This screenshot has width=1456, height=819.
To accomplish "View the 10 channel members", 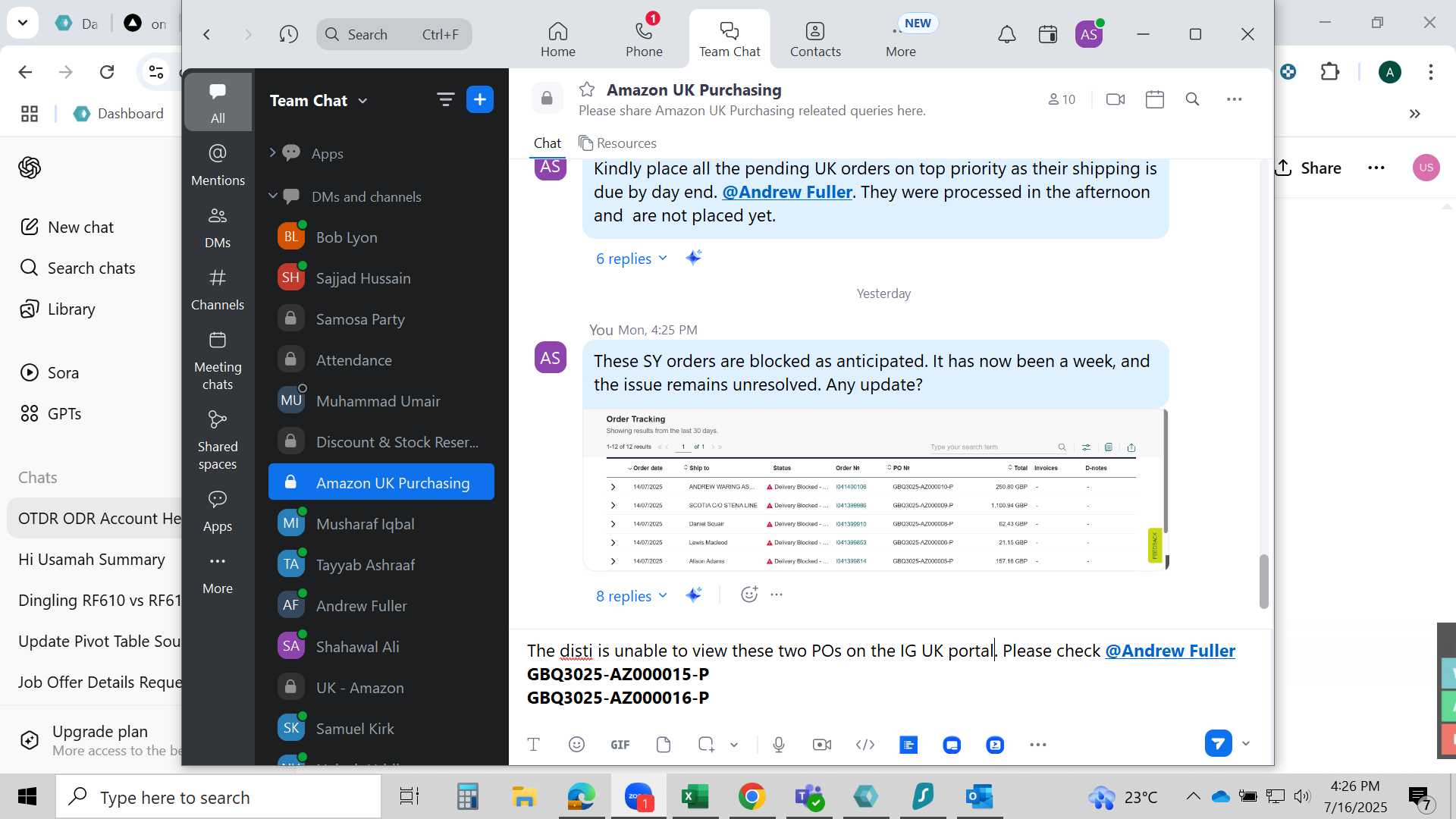I will tap(1062, 99).
